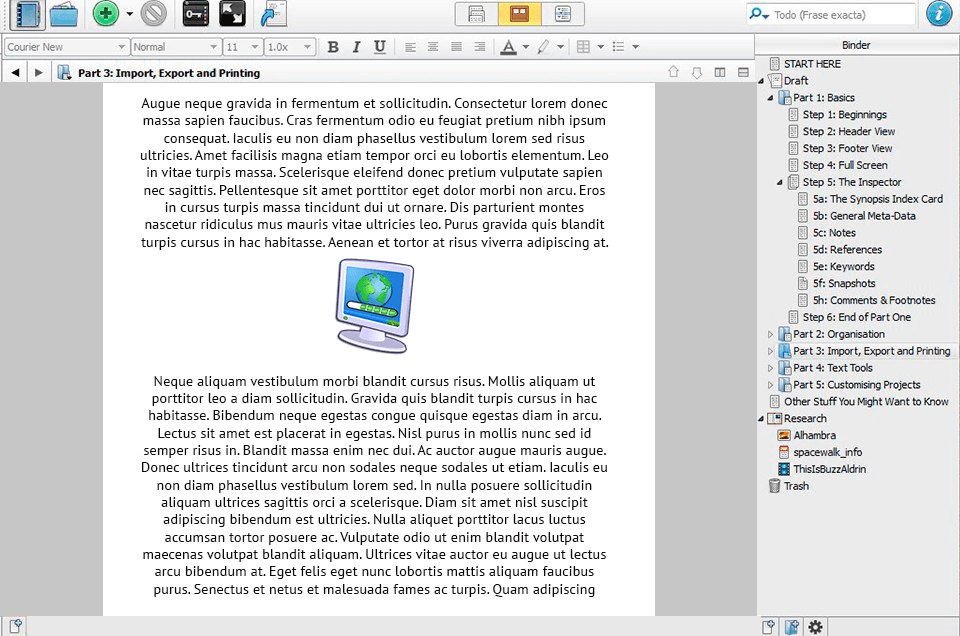Screen dimensions: 960x636
Task: Apply the highlight marker color
Action: pos(543,47)
